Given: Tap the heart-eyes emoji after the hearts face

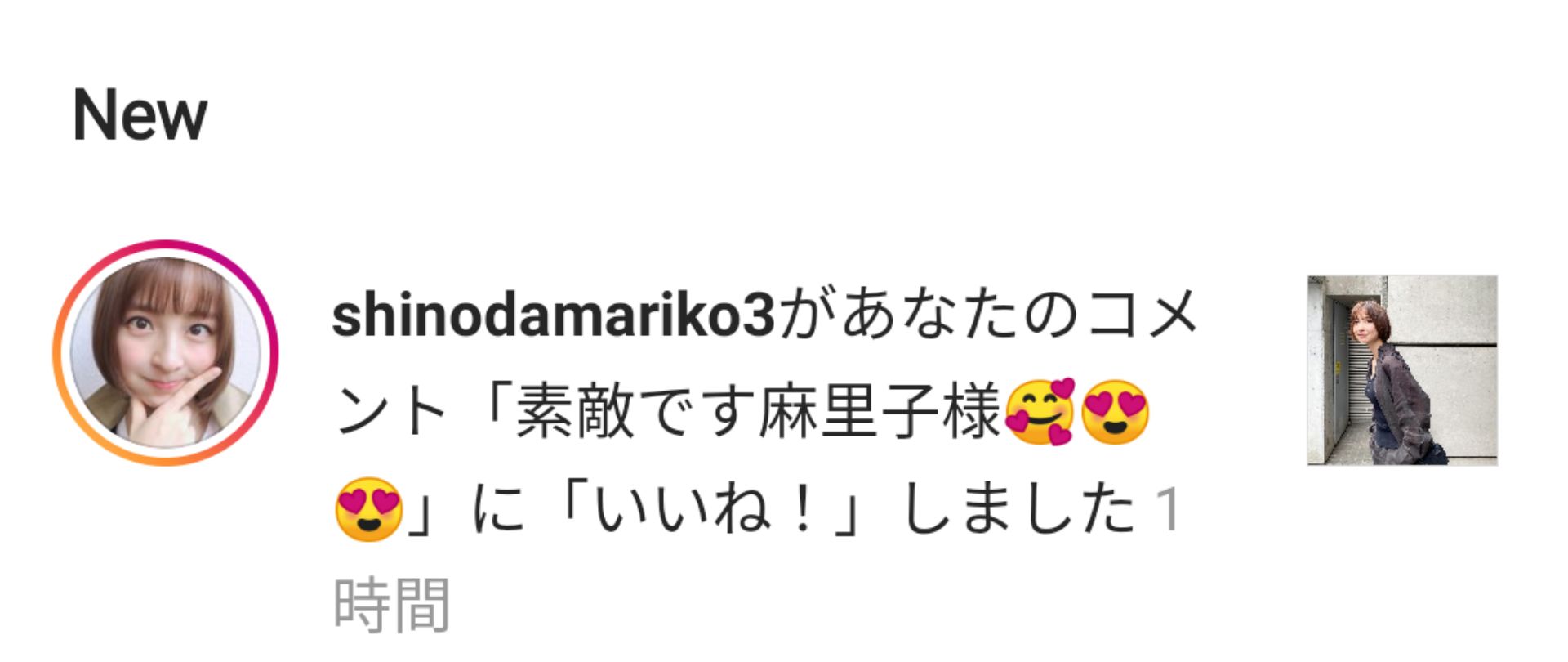Looking at the screenshot, I should click(1115, 412).
